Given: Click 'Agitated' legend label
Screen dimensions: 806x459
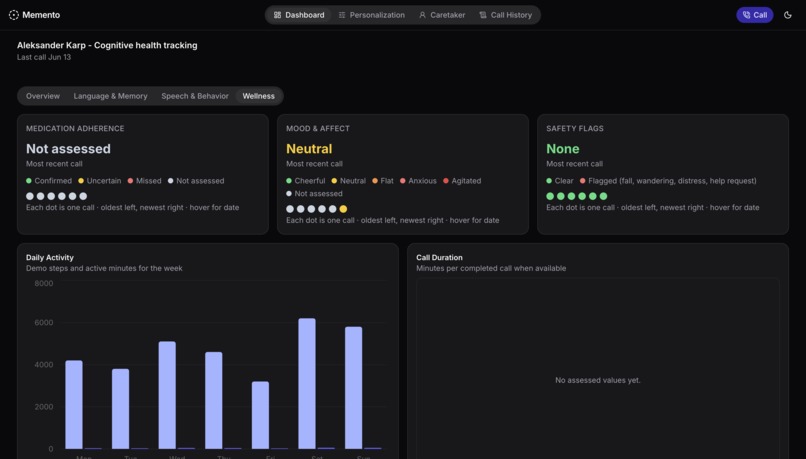Looking at the screenshot, I should click(466, 181).
